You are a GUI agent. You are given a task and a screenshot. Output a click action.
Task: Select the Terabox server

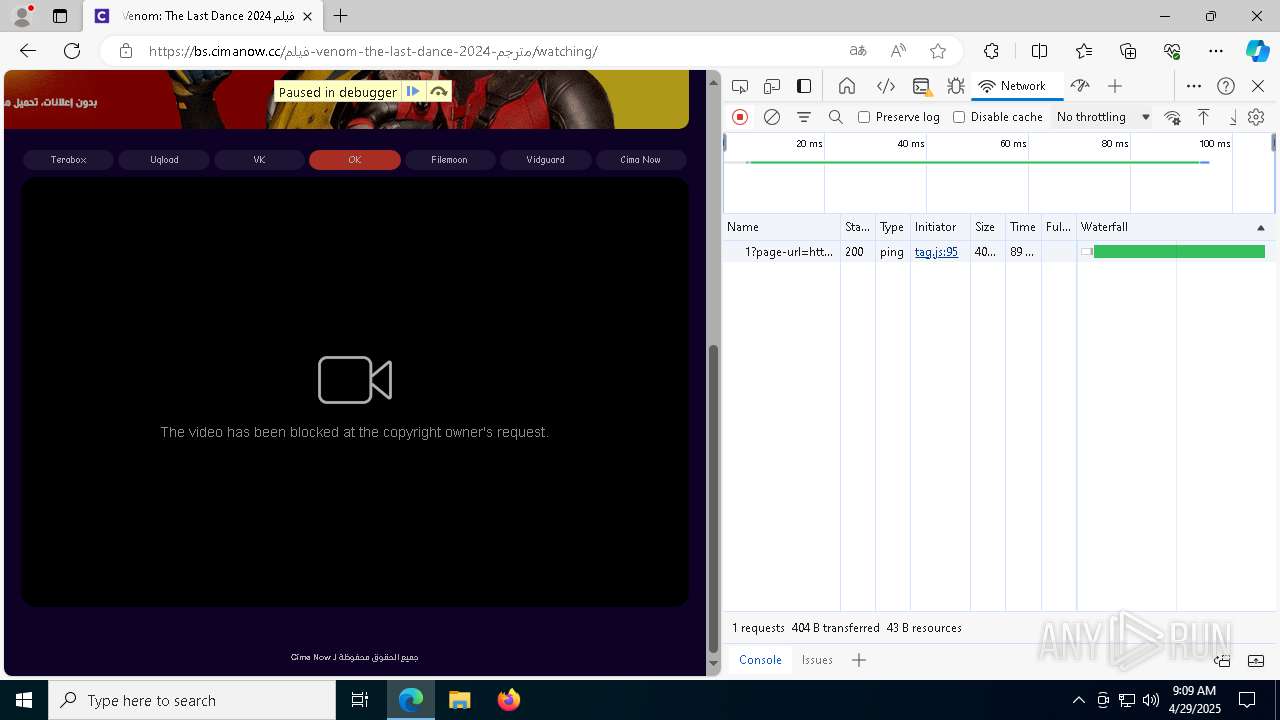tap(69, 160)
